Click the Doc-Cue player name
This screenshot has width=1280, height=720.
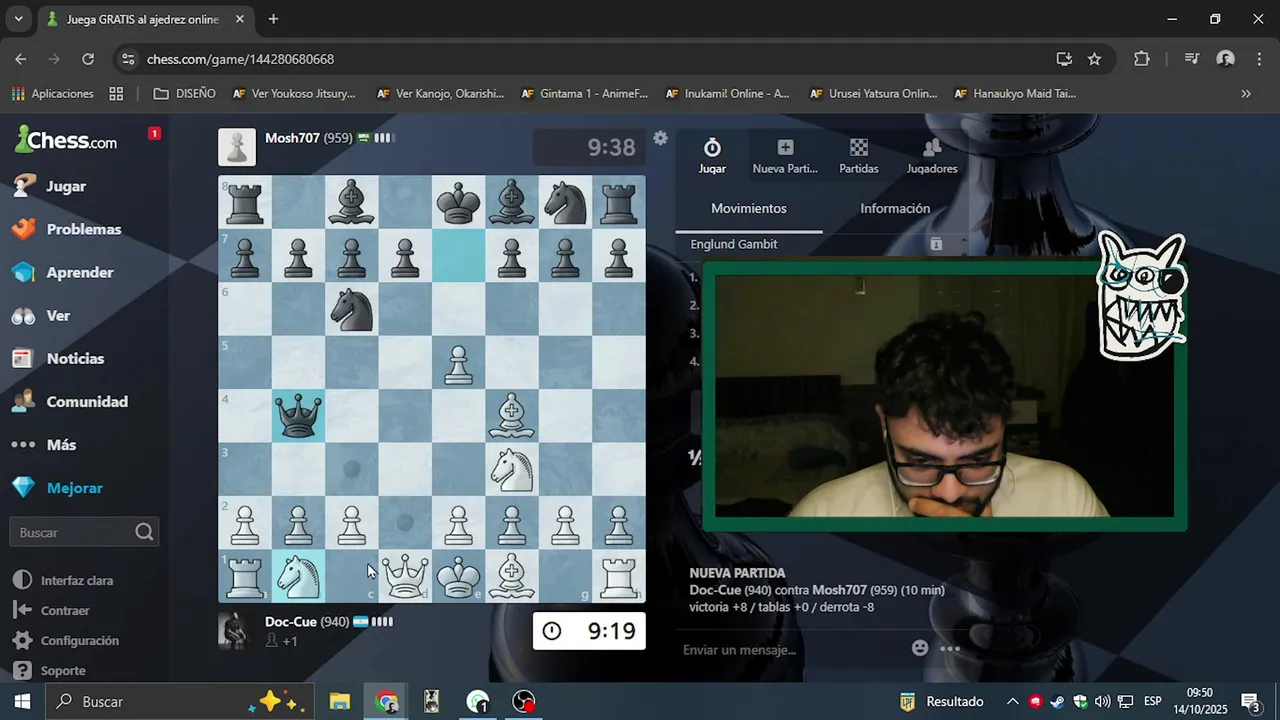coord(290,621)
